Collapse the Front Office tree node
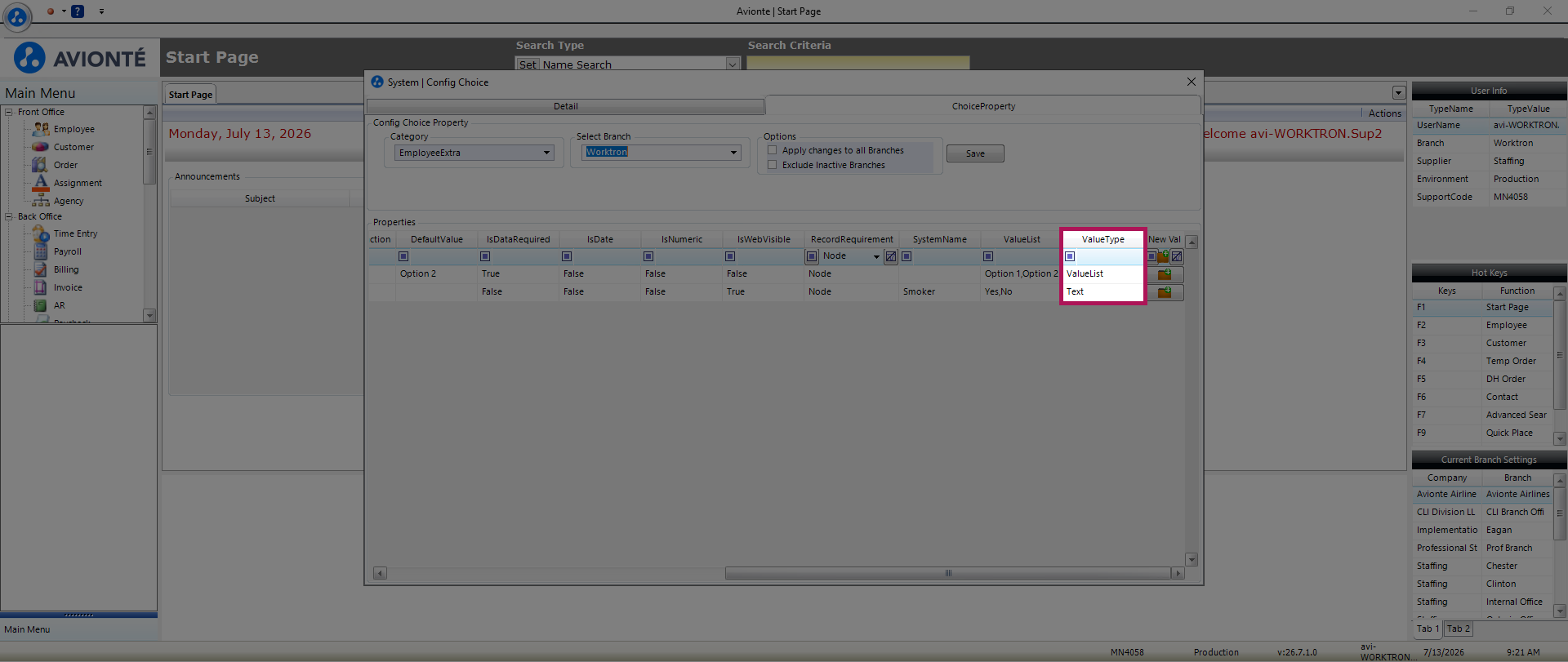Viewport: 1568px width, 662px height. pos(9,112)
